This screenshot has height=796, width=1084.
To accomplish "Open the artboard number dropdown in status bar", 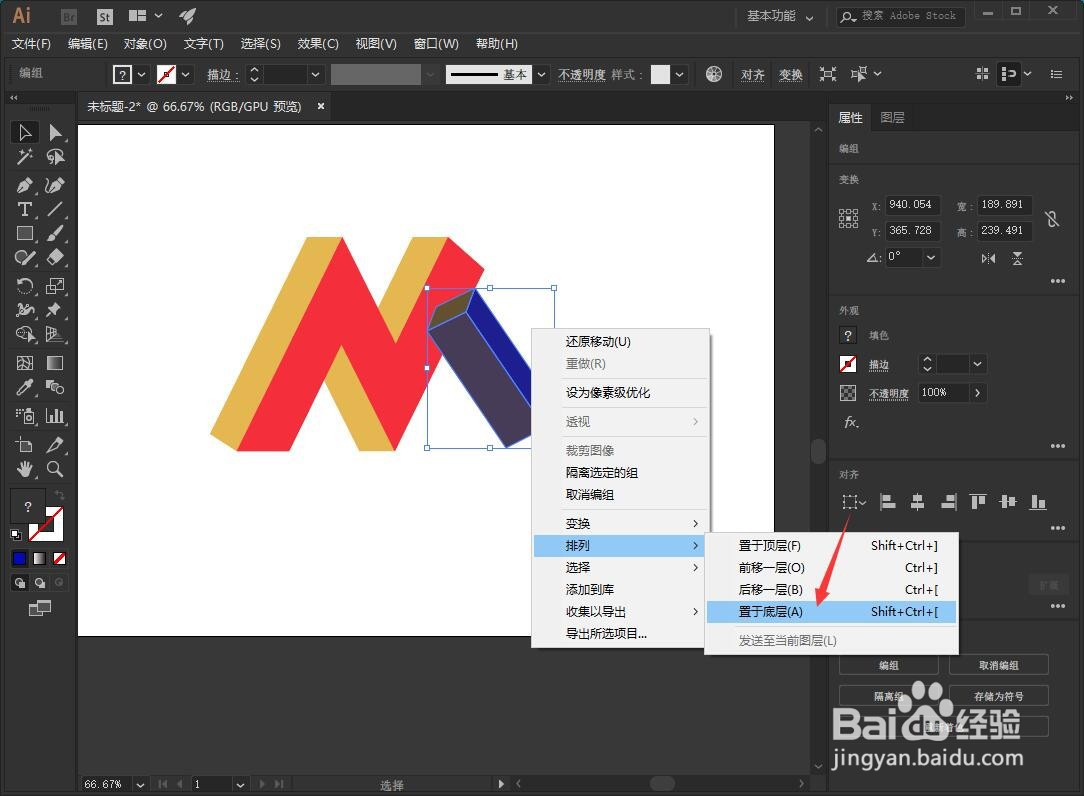I will click(240, 784).
